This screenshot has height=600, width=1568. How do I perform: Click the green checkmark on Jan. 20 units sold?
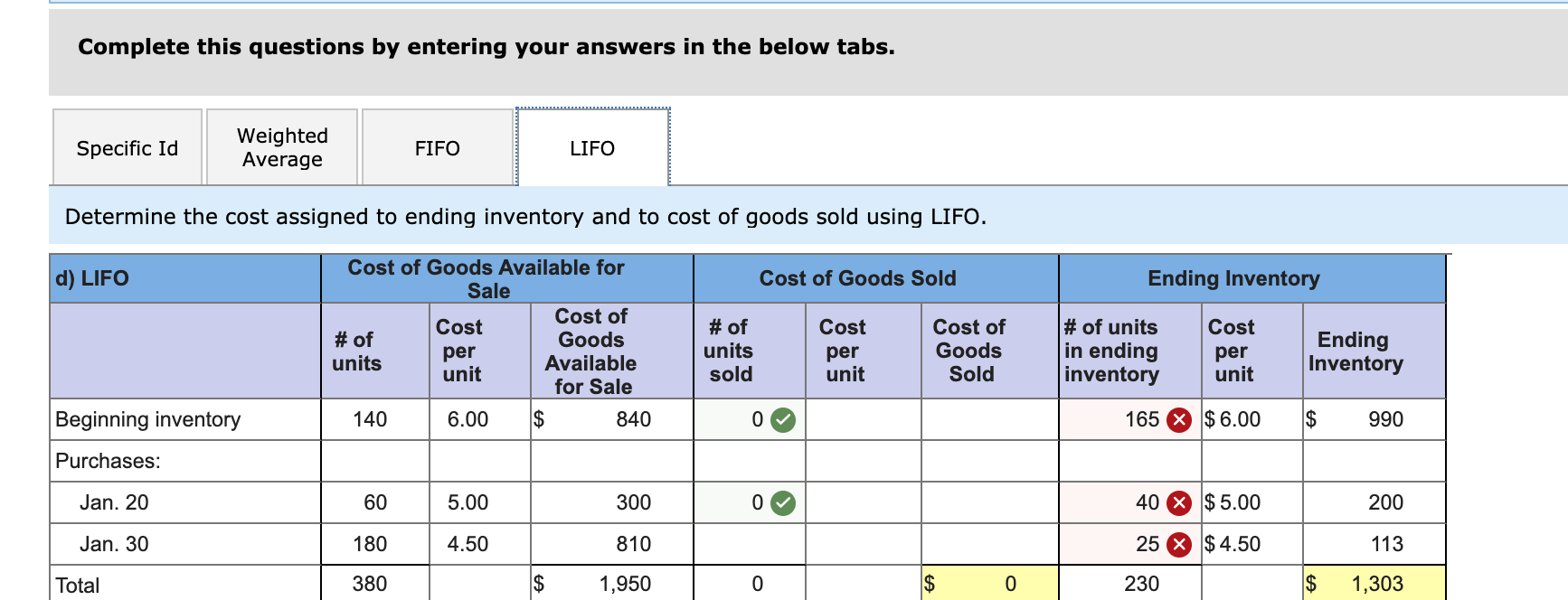(783, 502)
